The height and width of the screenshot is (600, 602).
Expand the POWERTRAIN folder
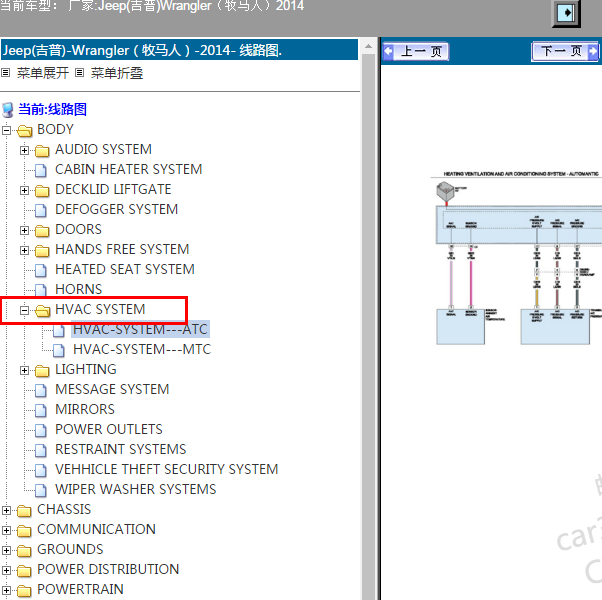point(6,590)
